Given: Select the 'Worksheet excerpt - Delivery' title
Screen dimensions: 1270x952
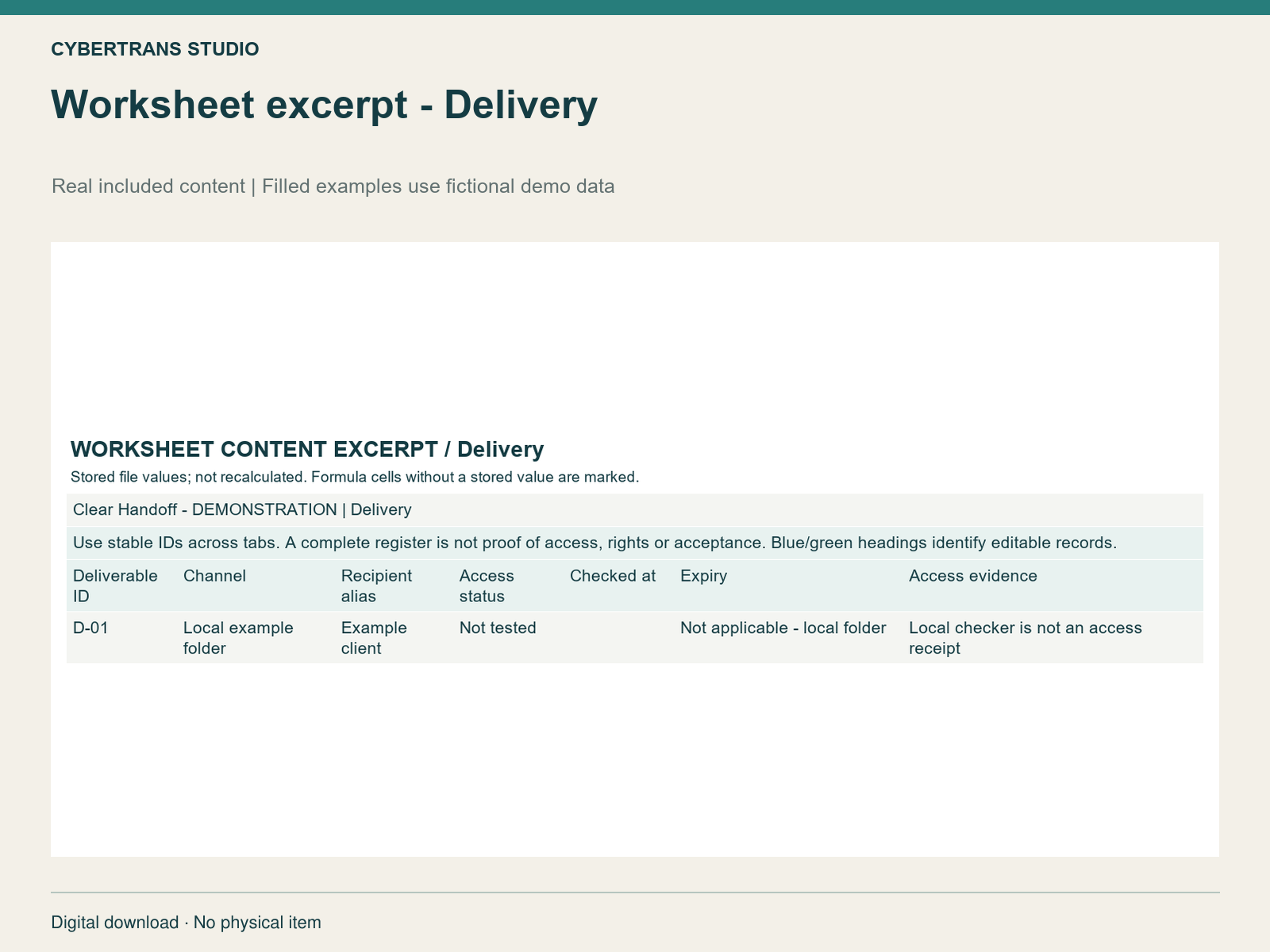Looking at the screenshot, I should (x=324, y=105).
